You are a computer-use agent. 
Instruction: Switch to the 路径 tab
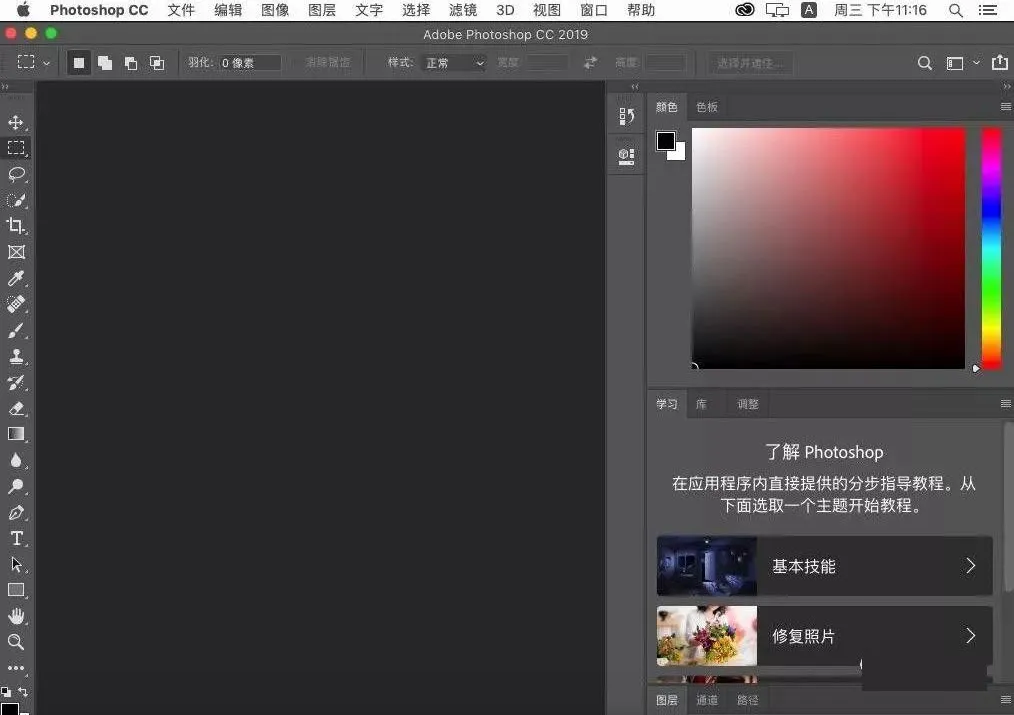coord(748,699)
